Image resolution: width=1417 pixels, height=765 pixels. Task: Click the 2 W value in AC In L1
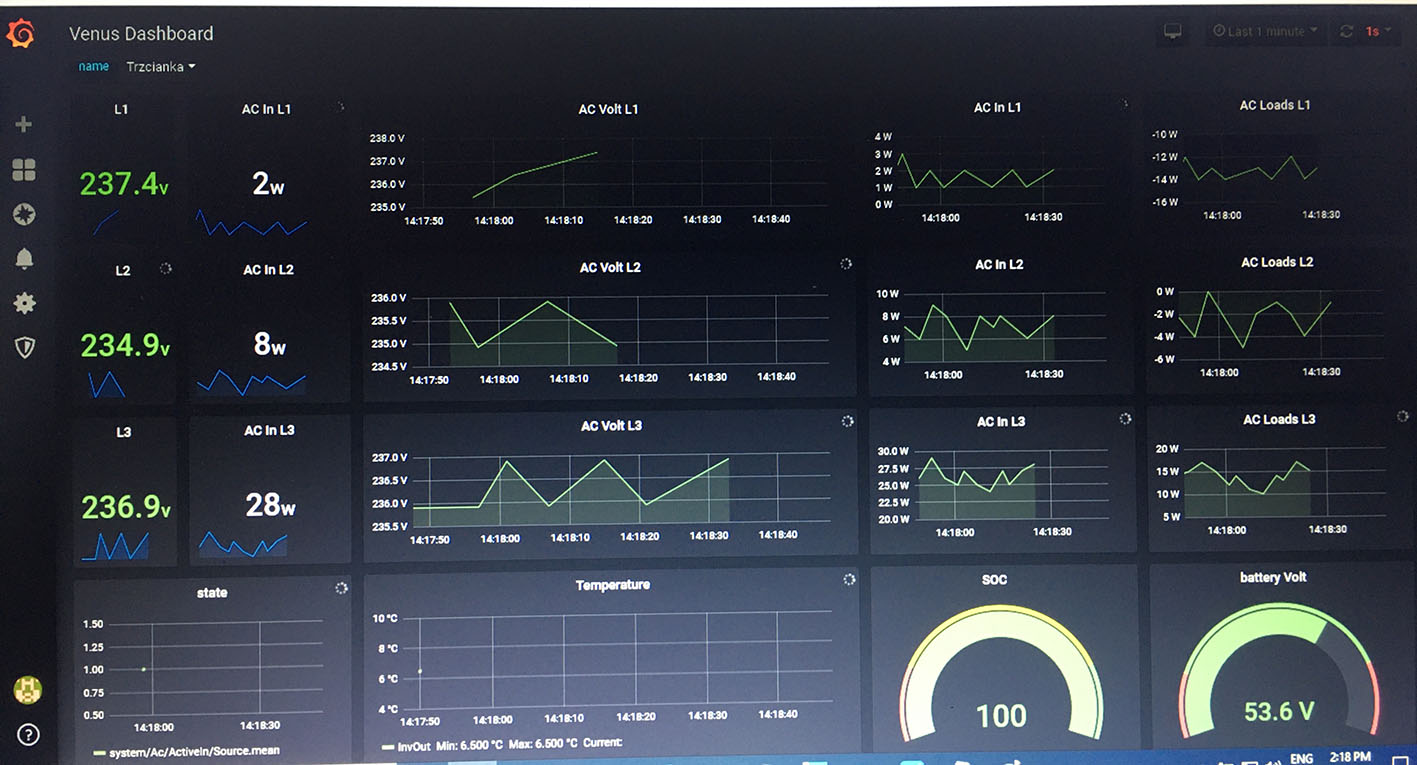[268, 183]
